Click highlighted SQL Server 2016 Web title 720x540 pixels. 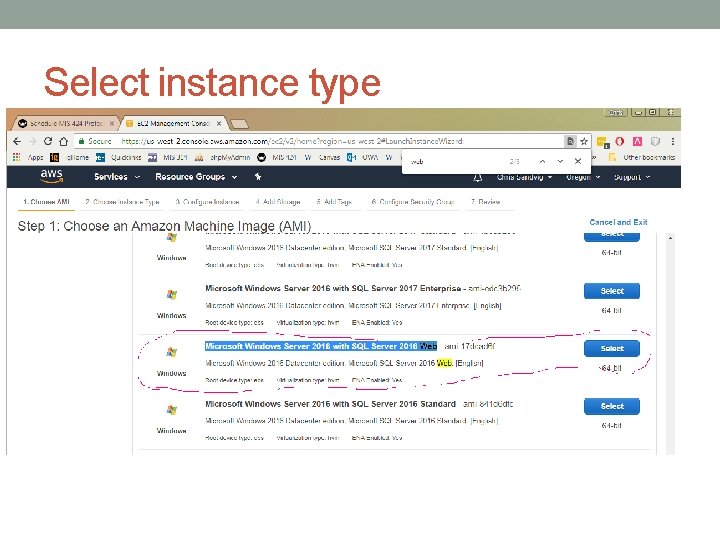[x=321, y=346]
